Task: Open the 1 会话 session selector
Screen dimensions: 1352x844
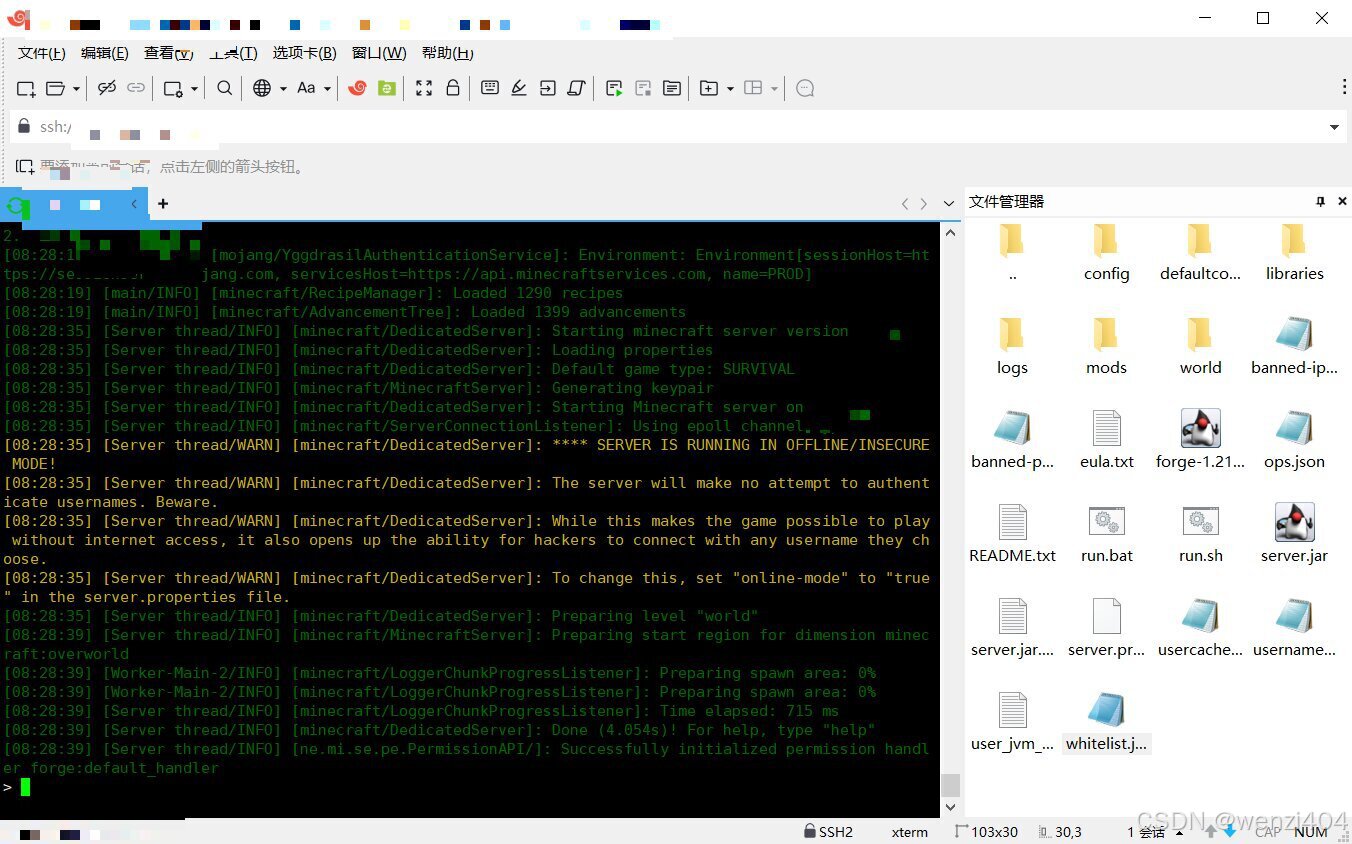Action: coord(1150,831)
